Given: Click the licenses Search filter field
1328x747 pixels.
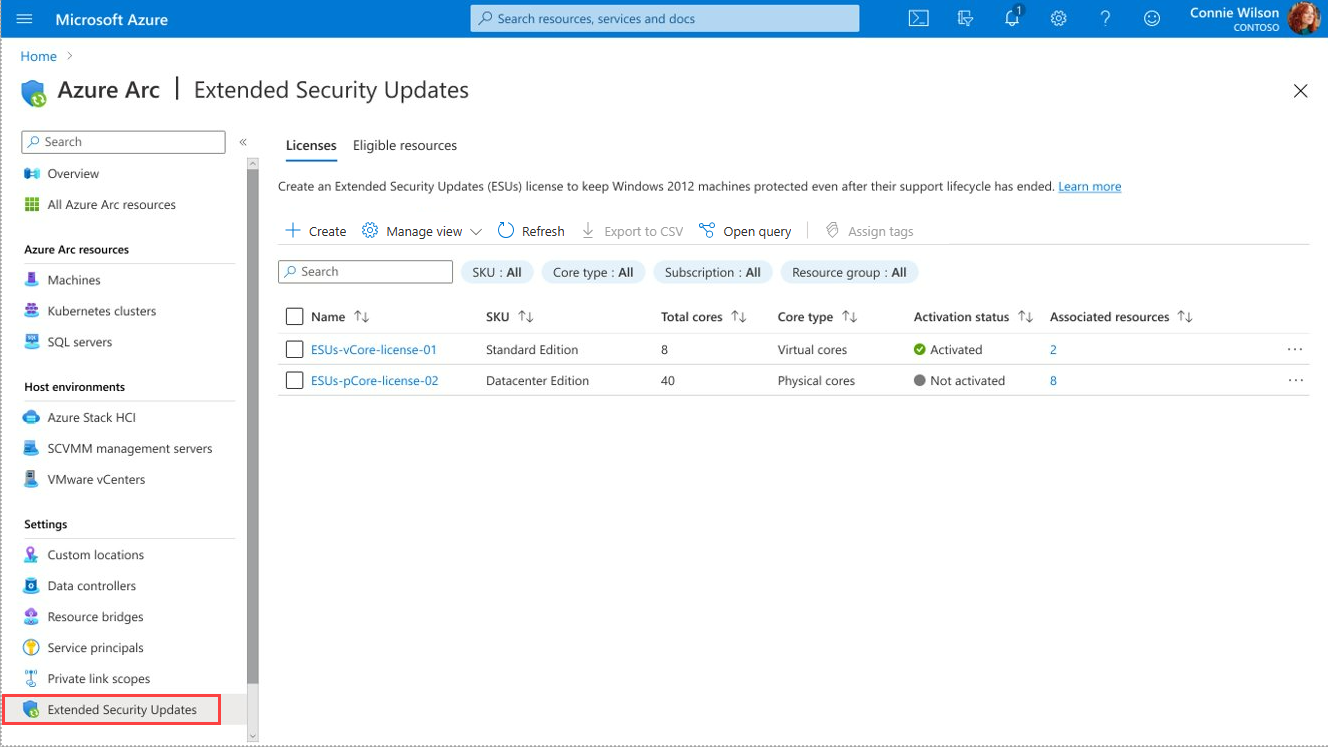Looking at the screenshot, I should pos(366,271).
